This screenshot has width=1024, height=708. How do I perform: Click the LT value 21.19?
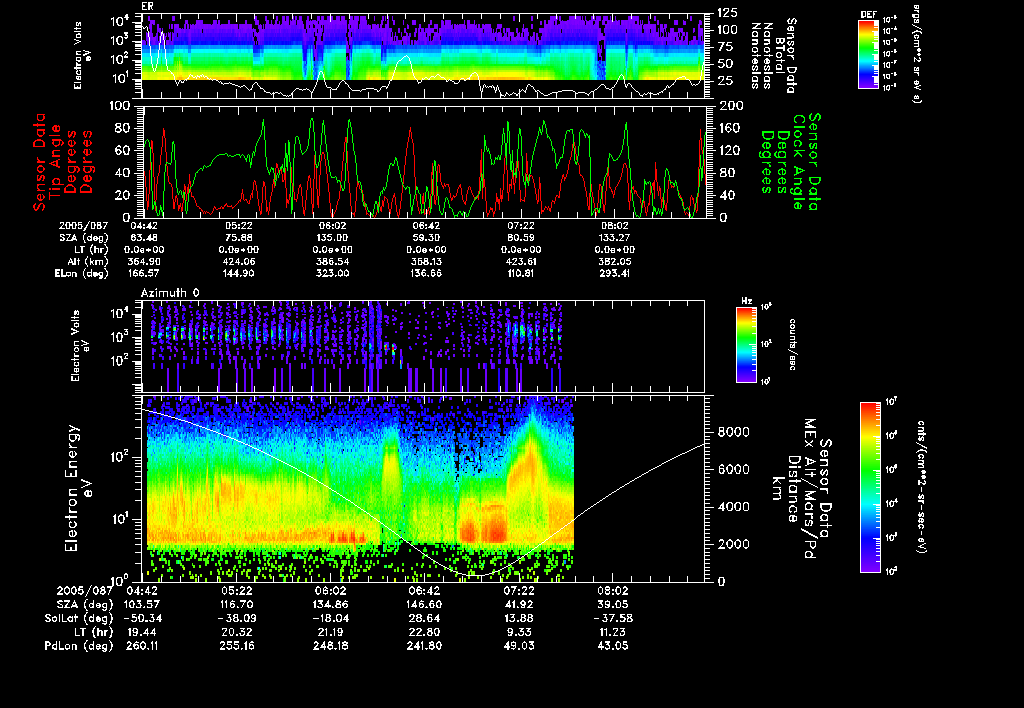[x=332, y=632]
